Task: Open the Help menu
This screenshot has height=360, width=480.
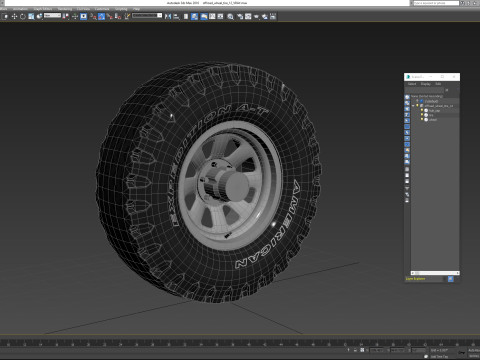Action: pyautogui.click(x=136, y=9)
